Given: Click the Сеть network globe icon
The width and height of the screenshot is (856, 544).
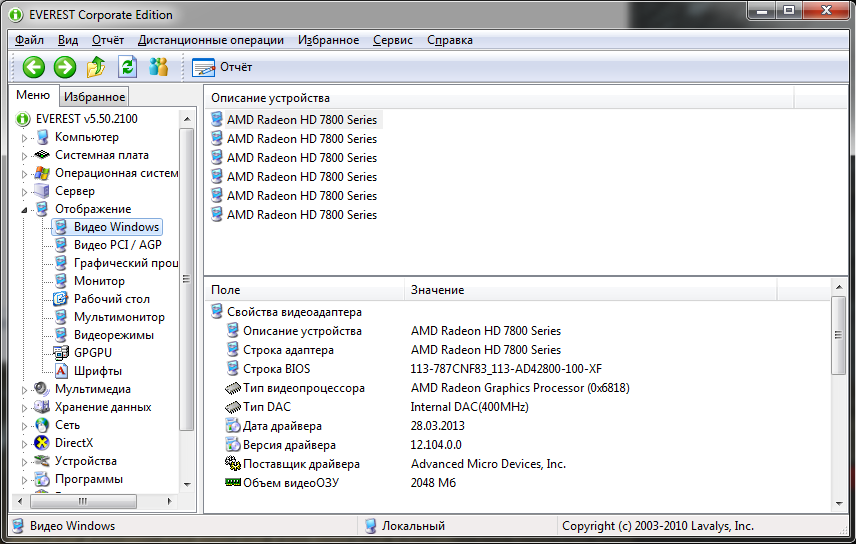Looking at the screenshot, I should coord(42,425).
